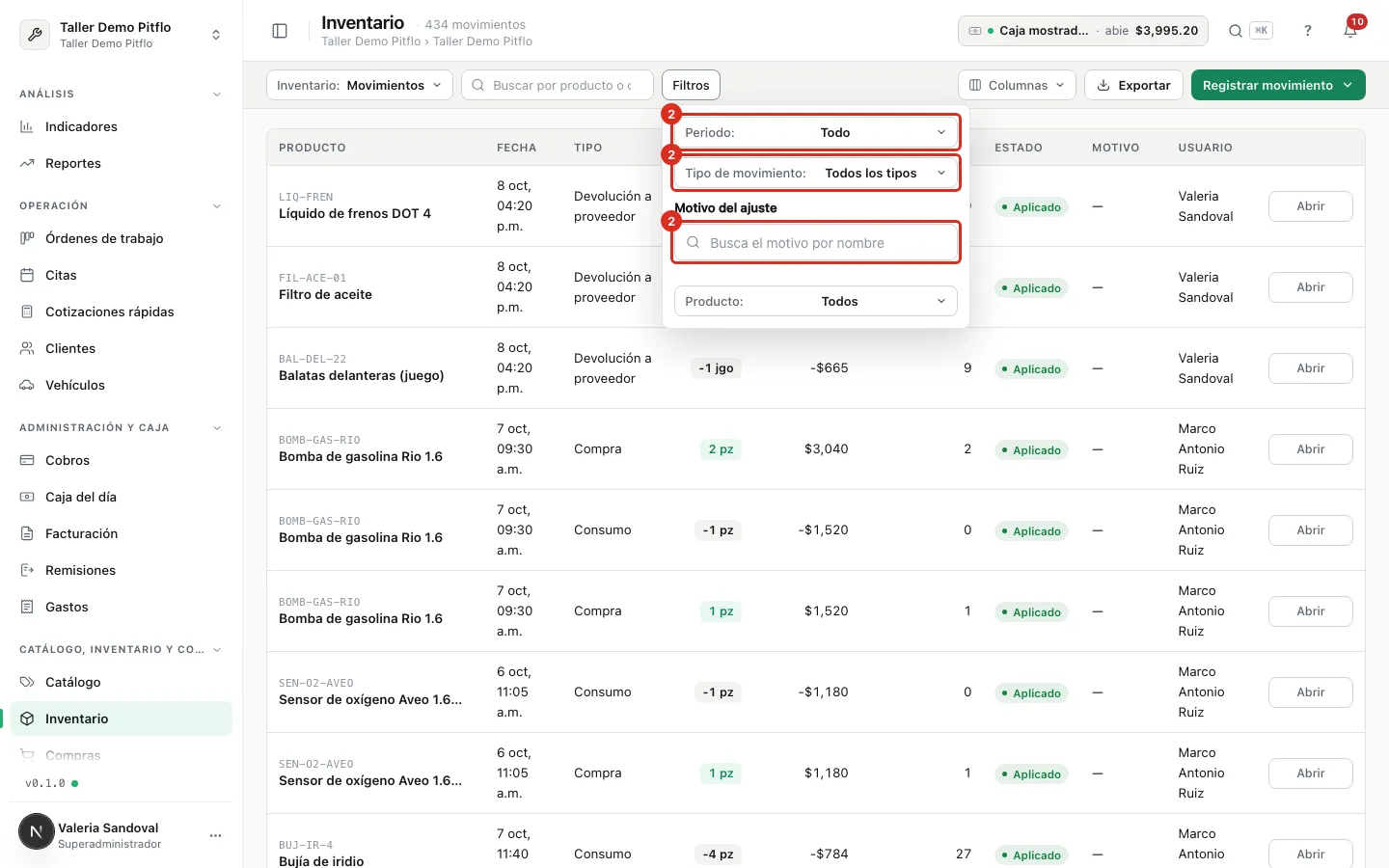
Task: Collapse the ADMINISTRACIÓN Y CAJA section
Action: pyautogui.click(x=216, y=428)
